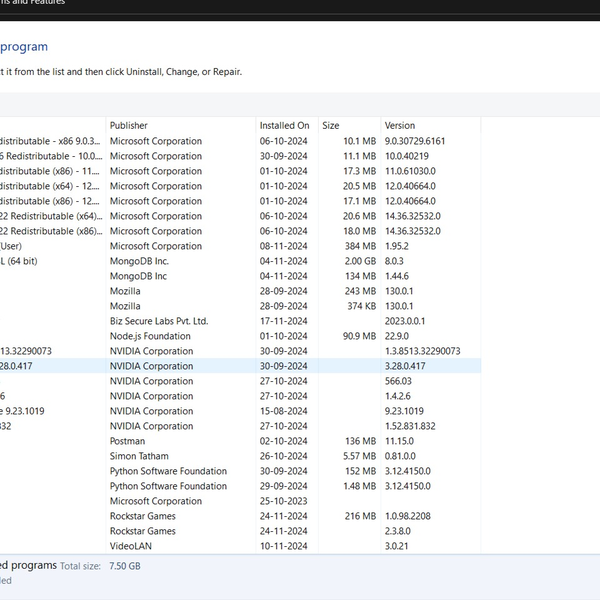Image resolution: width=600 pixels, height=600 pixels.
Task: Select the MongoDB Inc 134 MB row
Action: (138, 276)
